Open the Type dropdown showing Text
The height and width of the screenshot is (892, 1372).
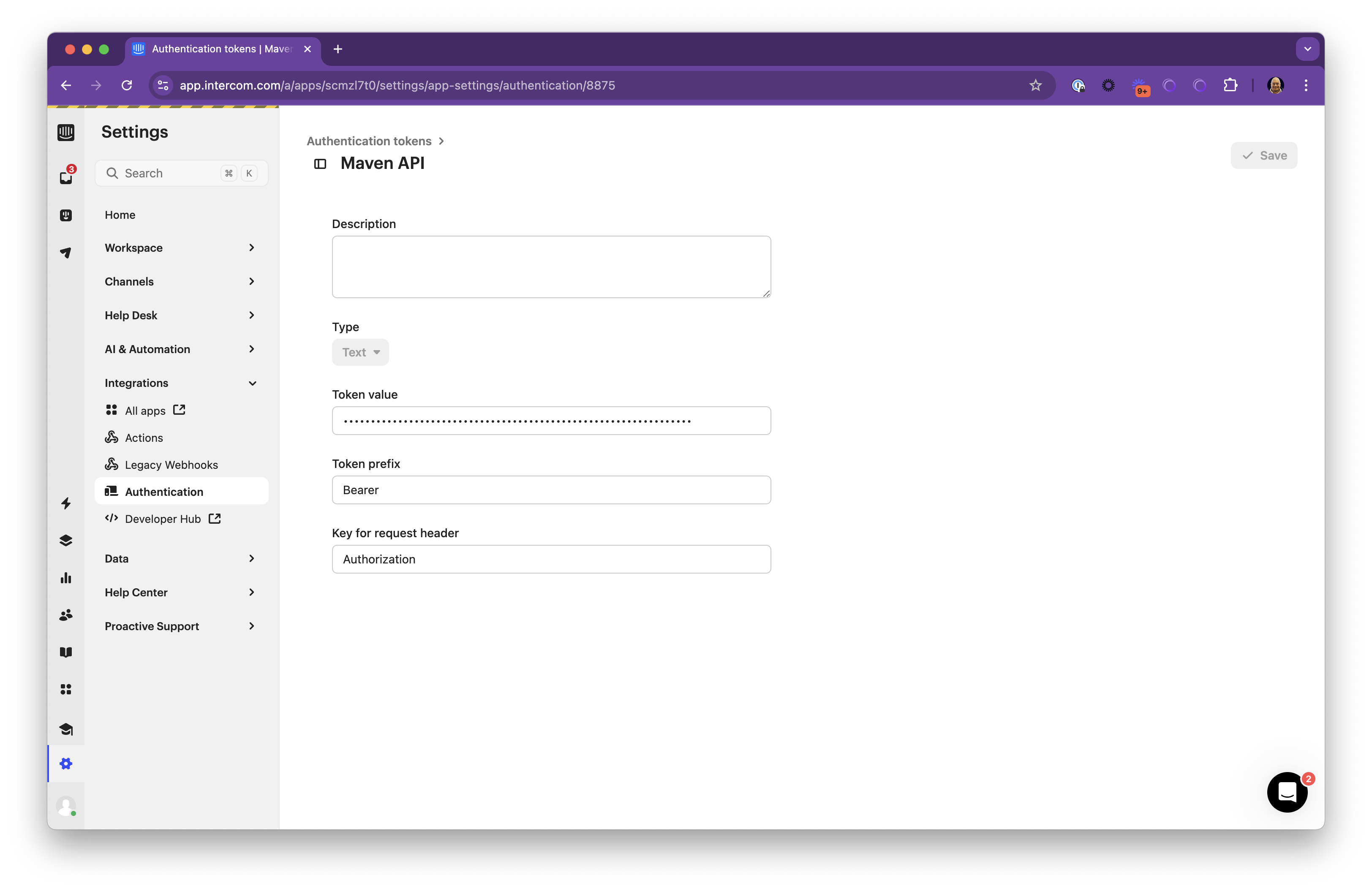click(x=360, y=352)
